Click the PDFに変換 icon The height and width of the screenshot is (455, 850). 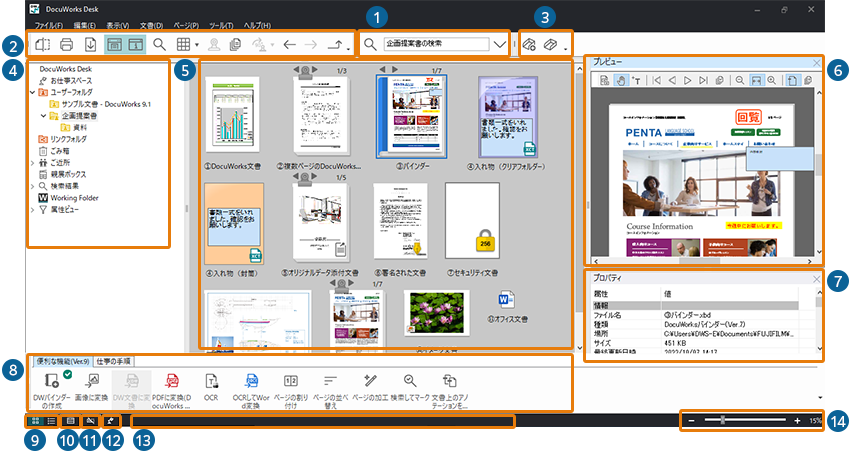click(x=172, y=381)
